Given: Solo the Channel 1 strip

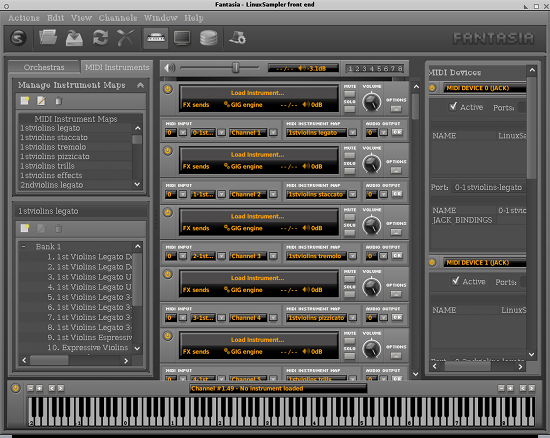Looking at the screenshot, I should point(349,109).
